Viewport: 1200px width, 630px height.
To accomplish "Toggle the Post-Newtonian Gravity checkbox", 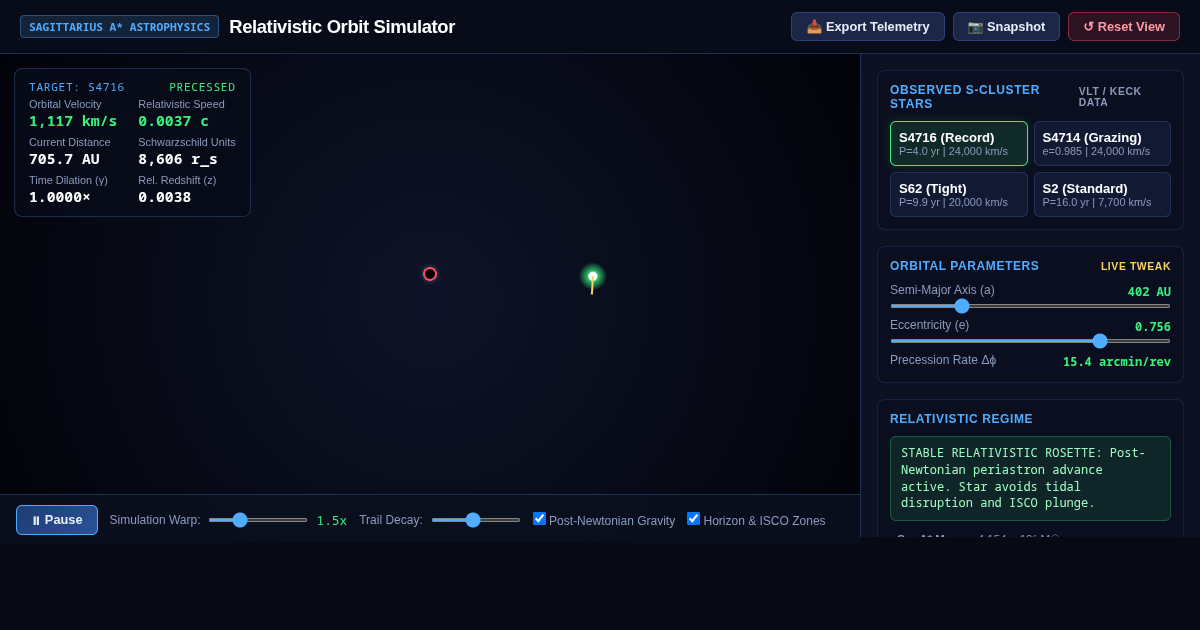I will pyautogui.click(x=539, y=518).
